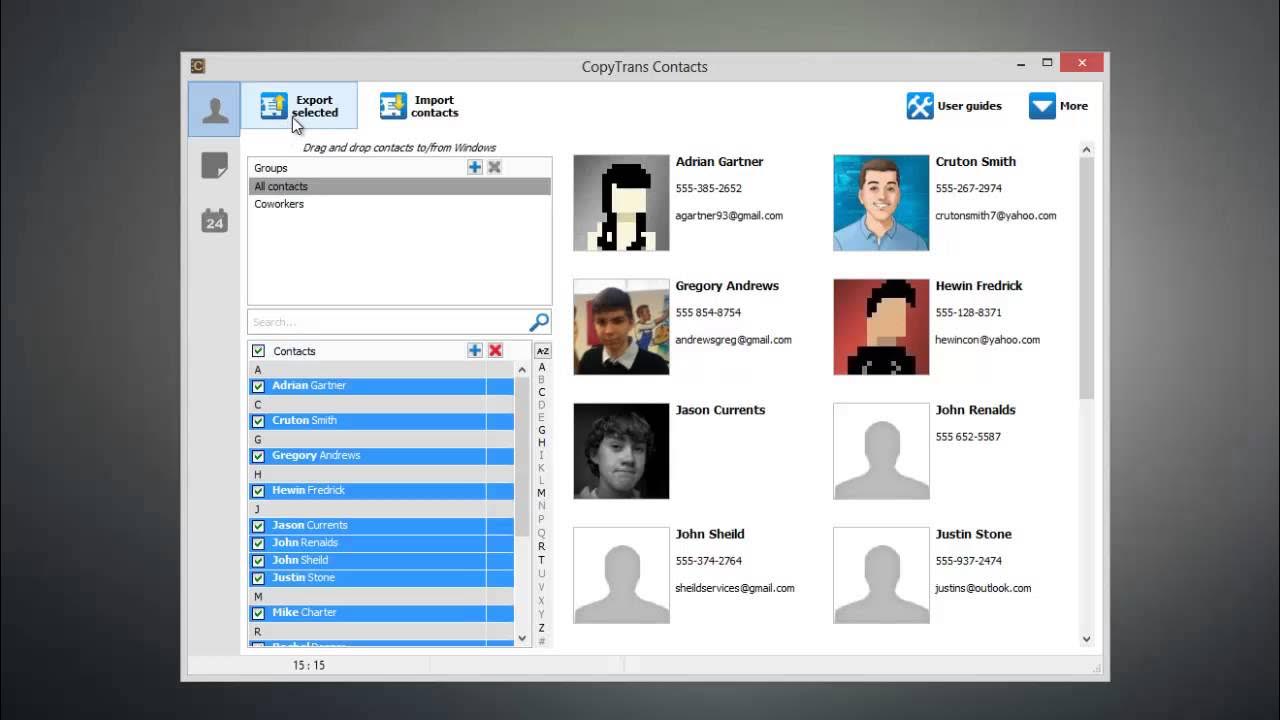Open Hewin Fredrick's photo thumbnail

(881, 327)
